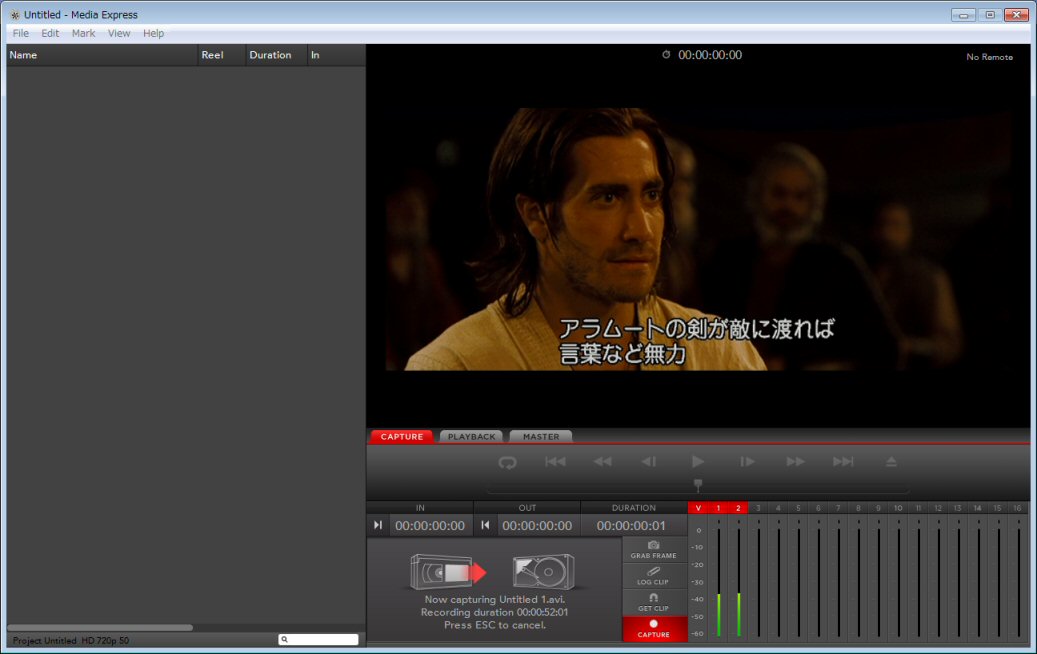Viewport: 1037px width, 654px height.
Task: Close the Media Express window
Action: pos(1016,15)
